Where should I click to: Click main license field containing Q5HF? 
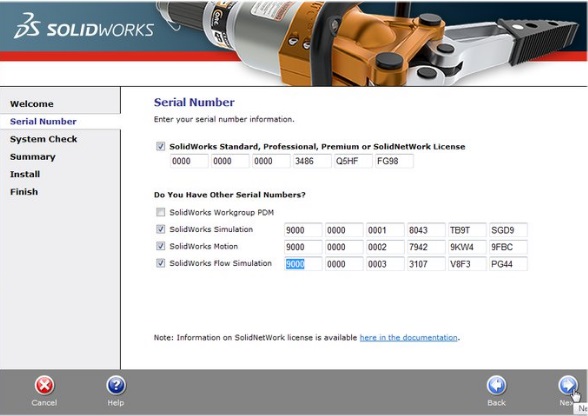click(353, 161)
